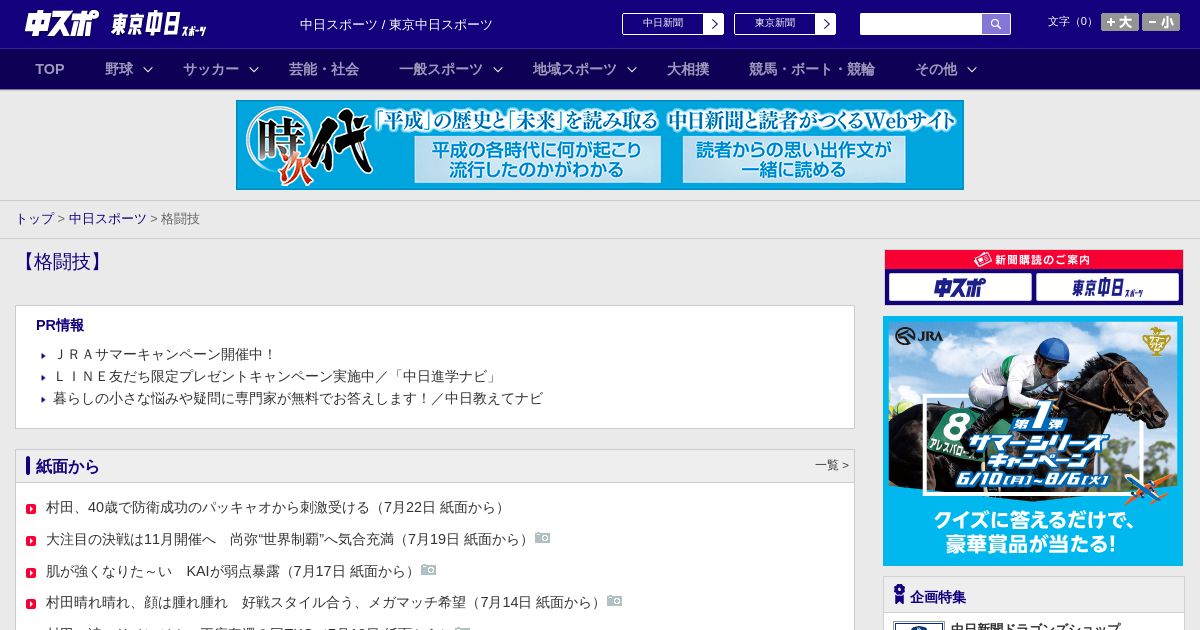Open the トップ breadcrumb link
This screenshot has width=1200, height=630.
click(34, 218)
